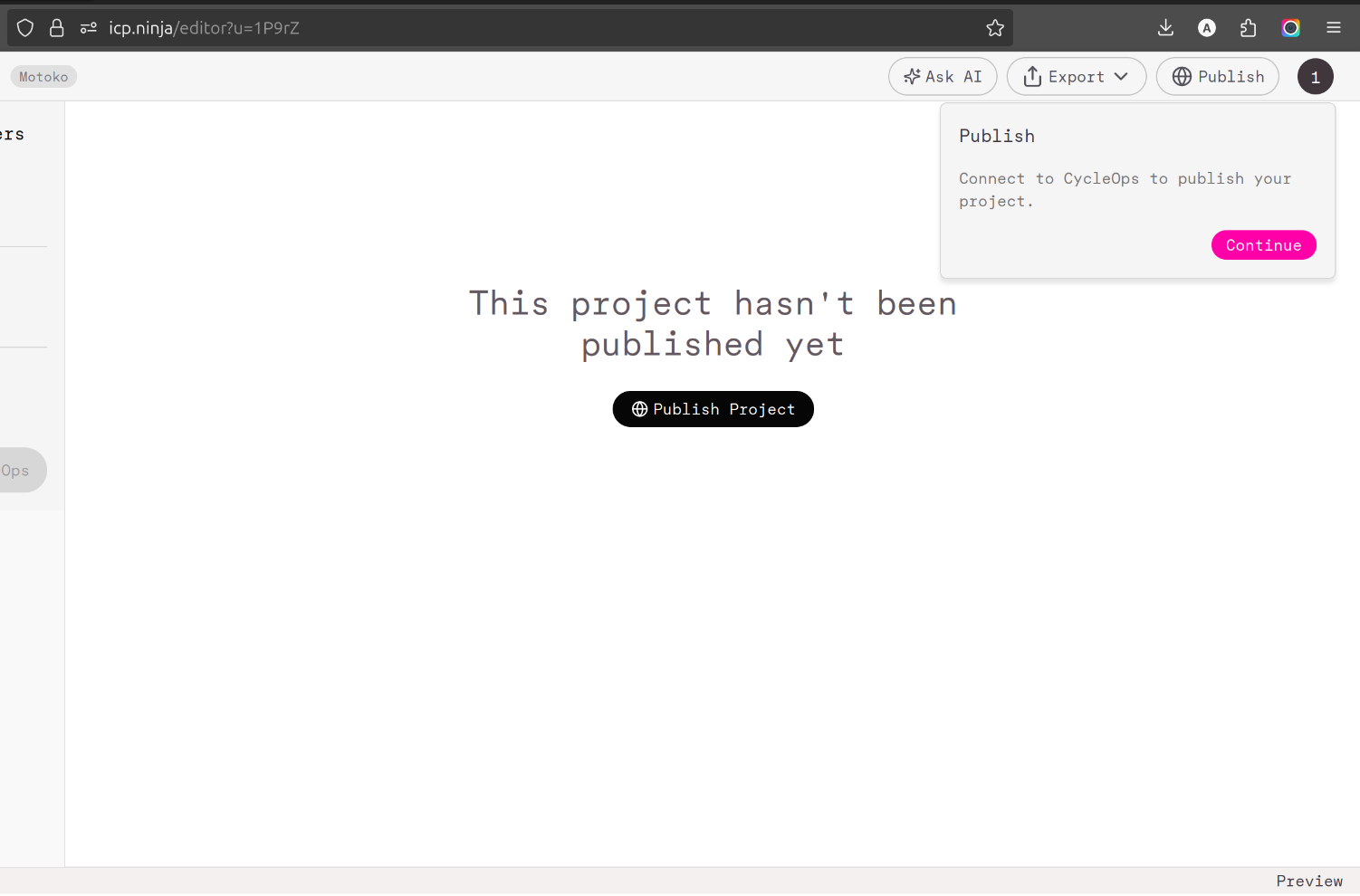
Task: Open the browser Downloads icon
Action: (x=1165, y=27)
